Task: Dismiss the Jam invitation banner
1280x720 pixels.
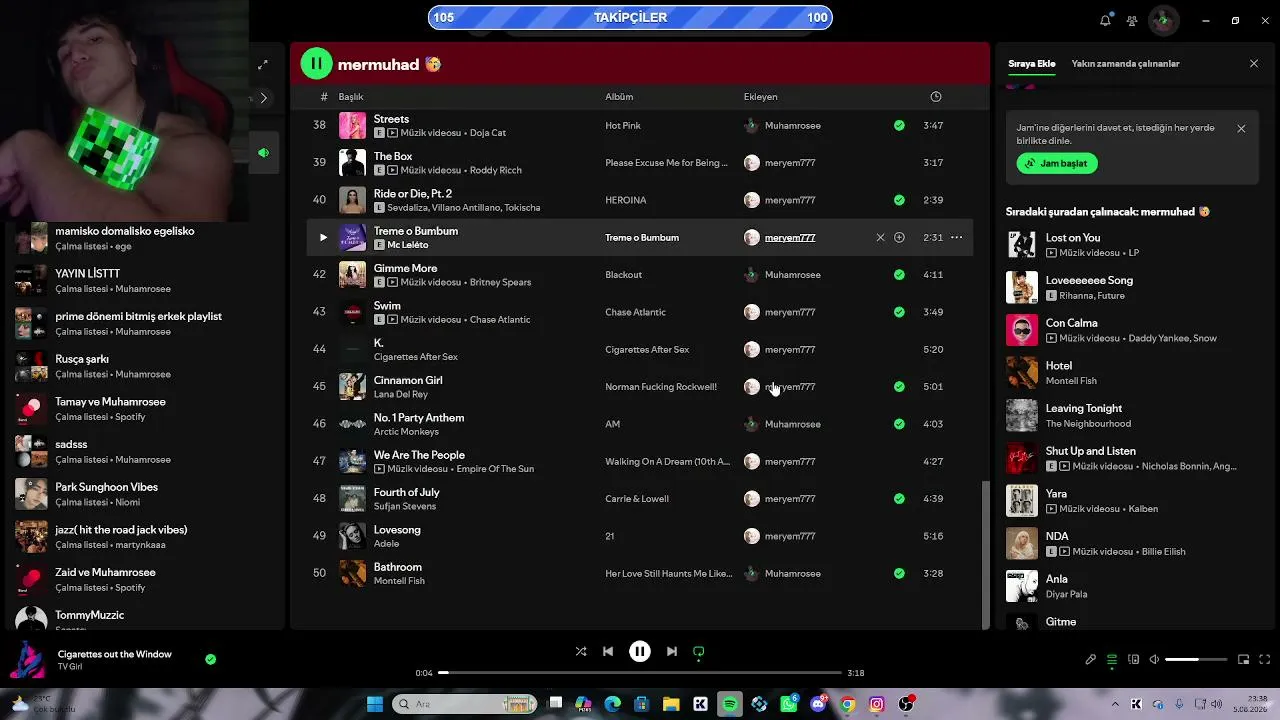Action: pos(1241,129)
